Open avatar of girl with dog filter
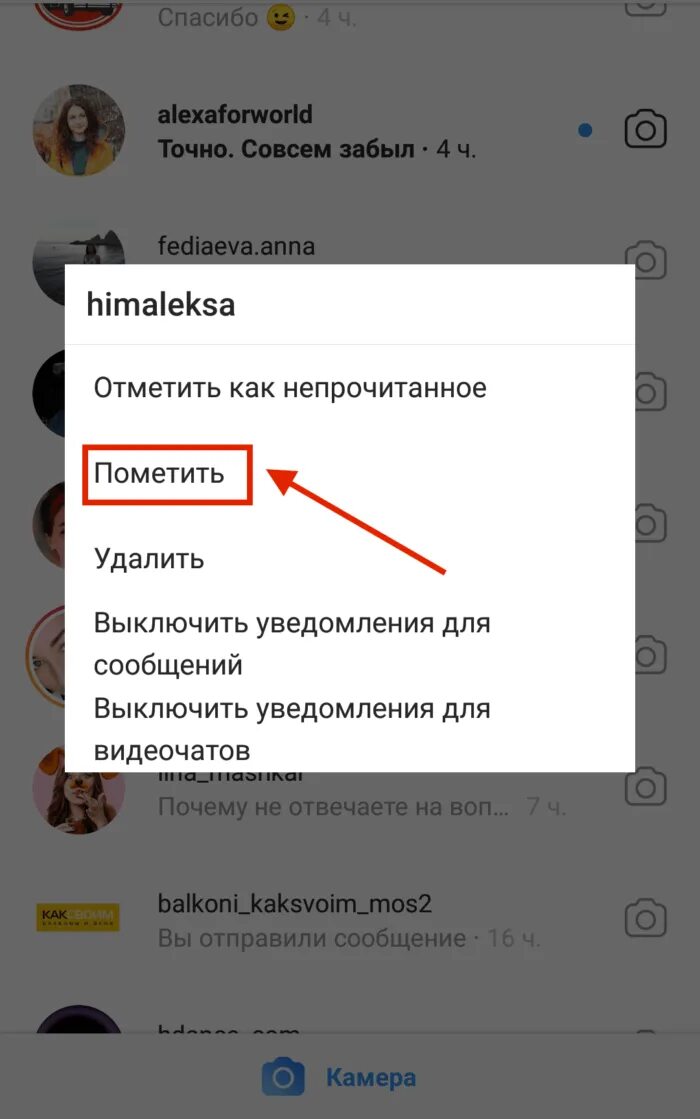 (x=78, y=789)
